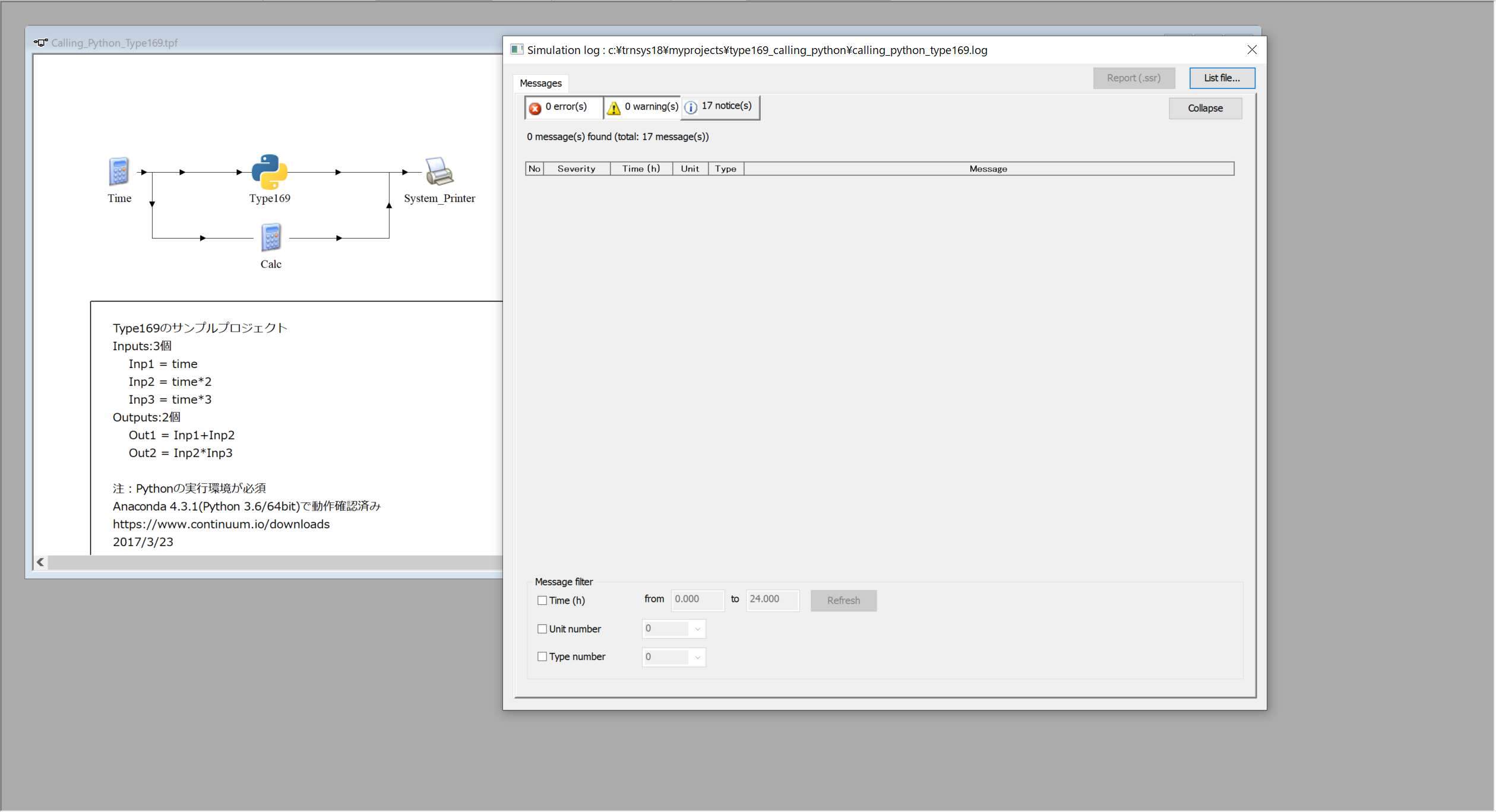Open the Unit number dropdown
This screenshot has height=812, width=1496.
(x=697, y=629)
